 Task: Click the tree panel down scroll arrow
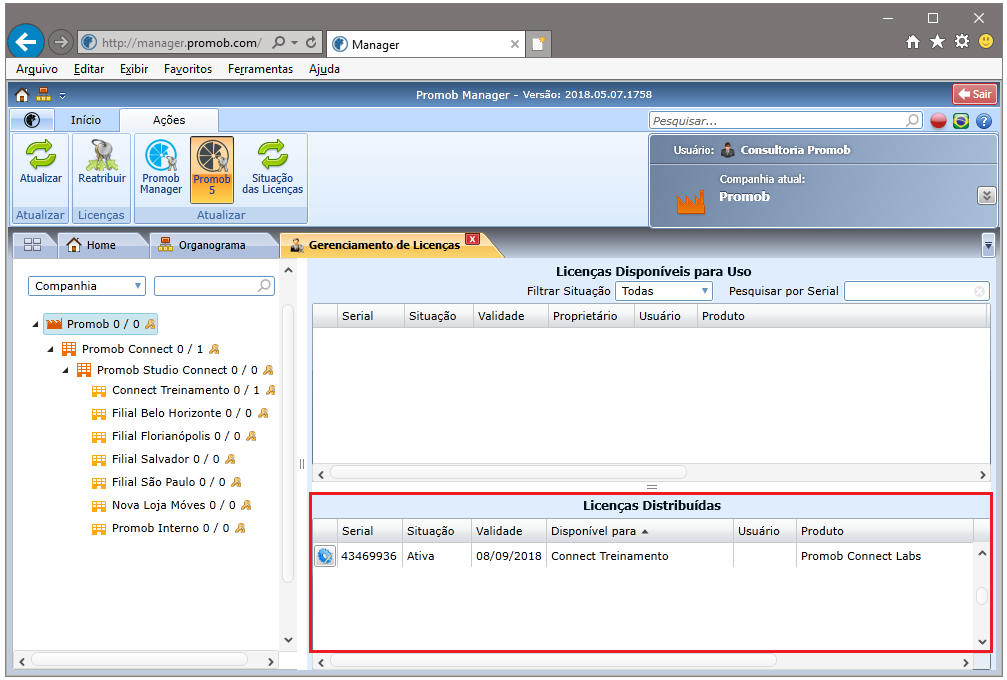[288, 640]
